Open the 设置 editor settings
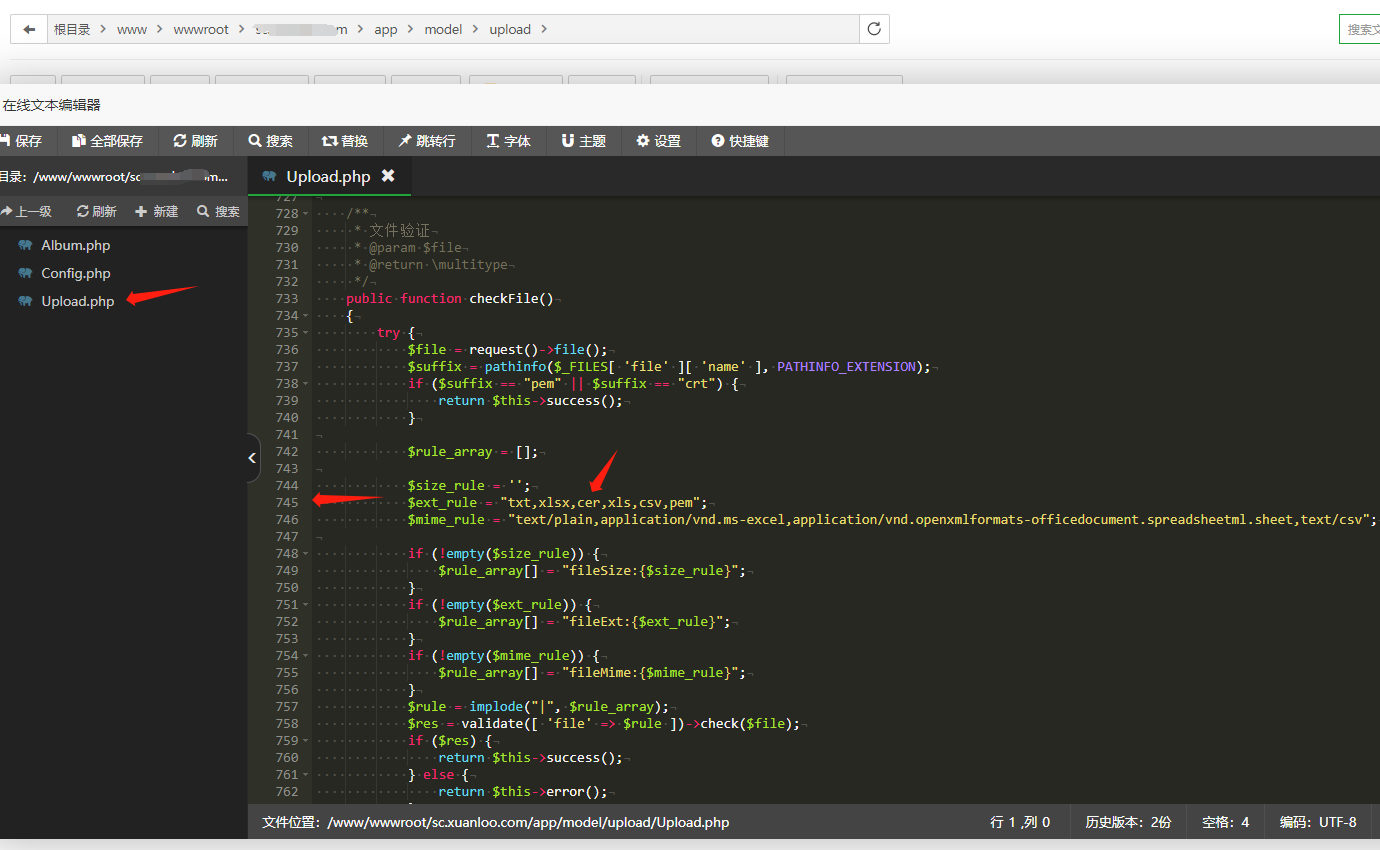Viewport: 1380px width, 850px height. click(x=658, y=141)
